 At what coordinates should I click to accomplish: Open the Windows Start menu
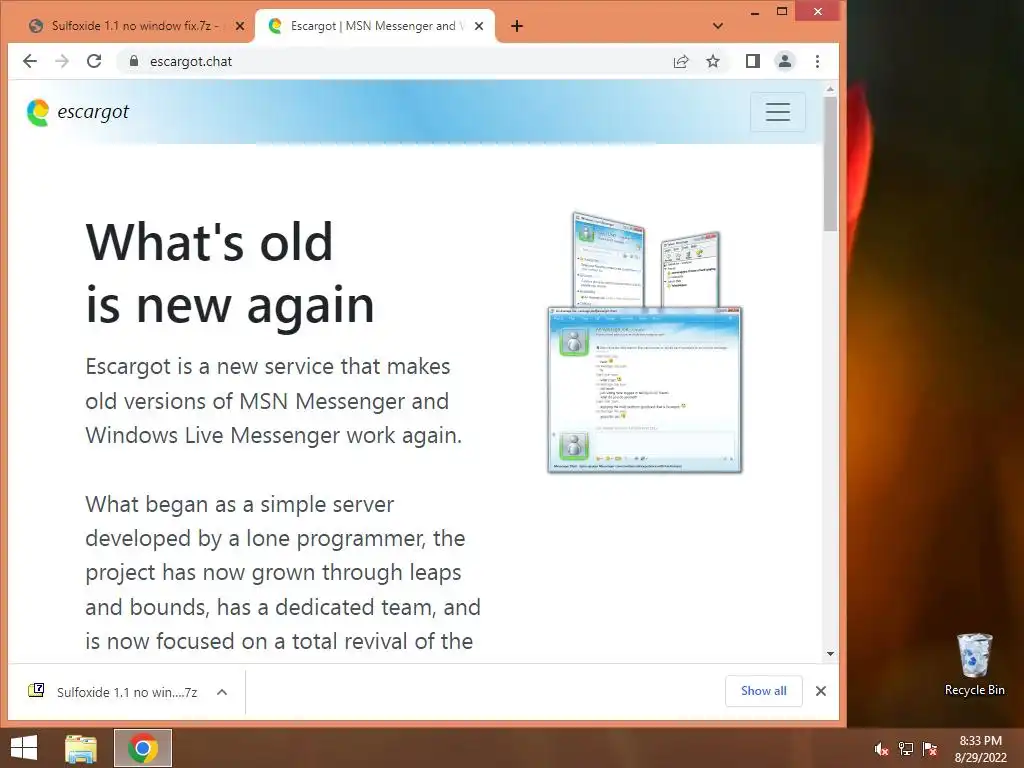tap(24, 748)
